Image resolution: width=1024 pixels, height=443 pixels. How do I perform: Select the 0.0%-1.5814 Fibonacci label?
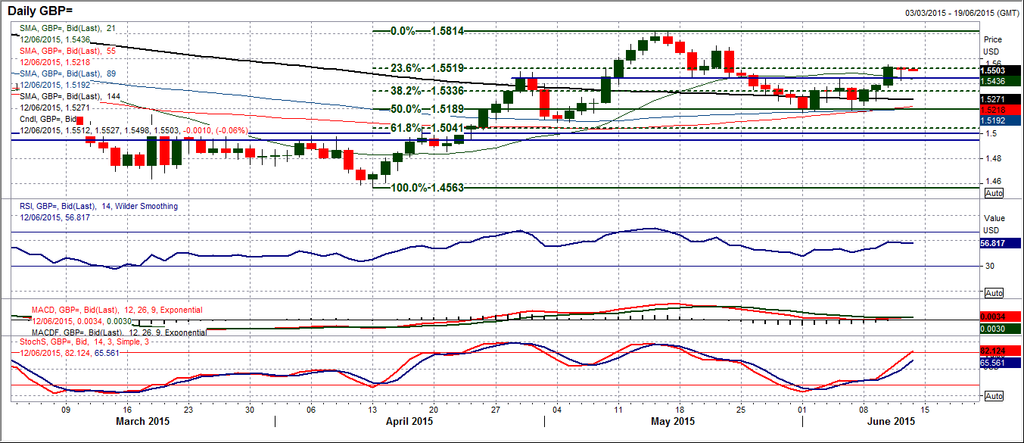tap(428, 31)
